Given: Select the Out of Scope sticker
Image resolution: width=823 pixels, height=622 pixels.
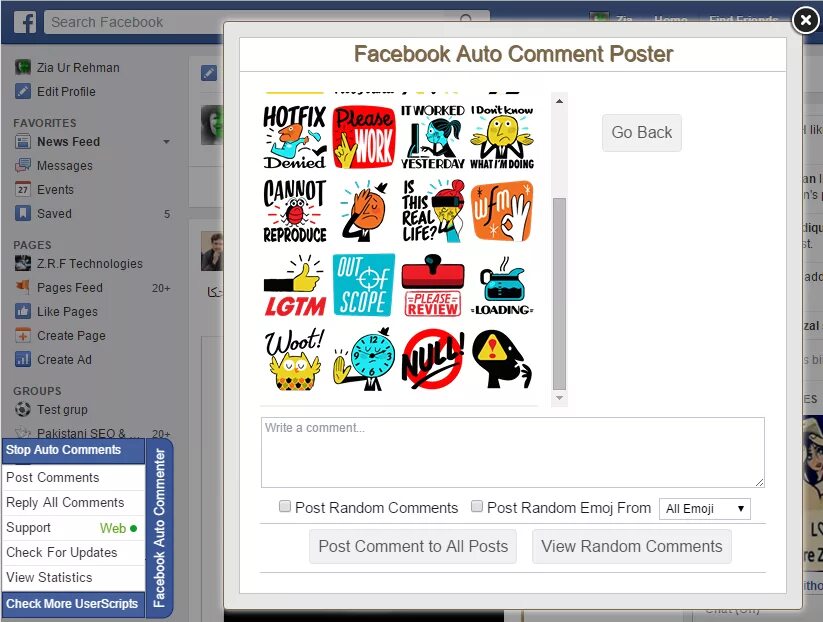Looking at the screenshot, I should coord(364,285).
